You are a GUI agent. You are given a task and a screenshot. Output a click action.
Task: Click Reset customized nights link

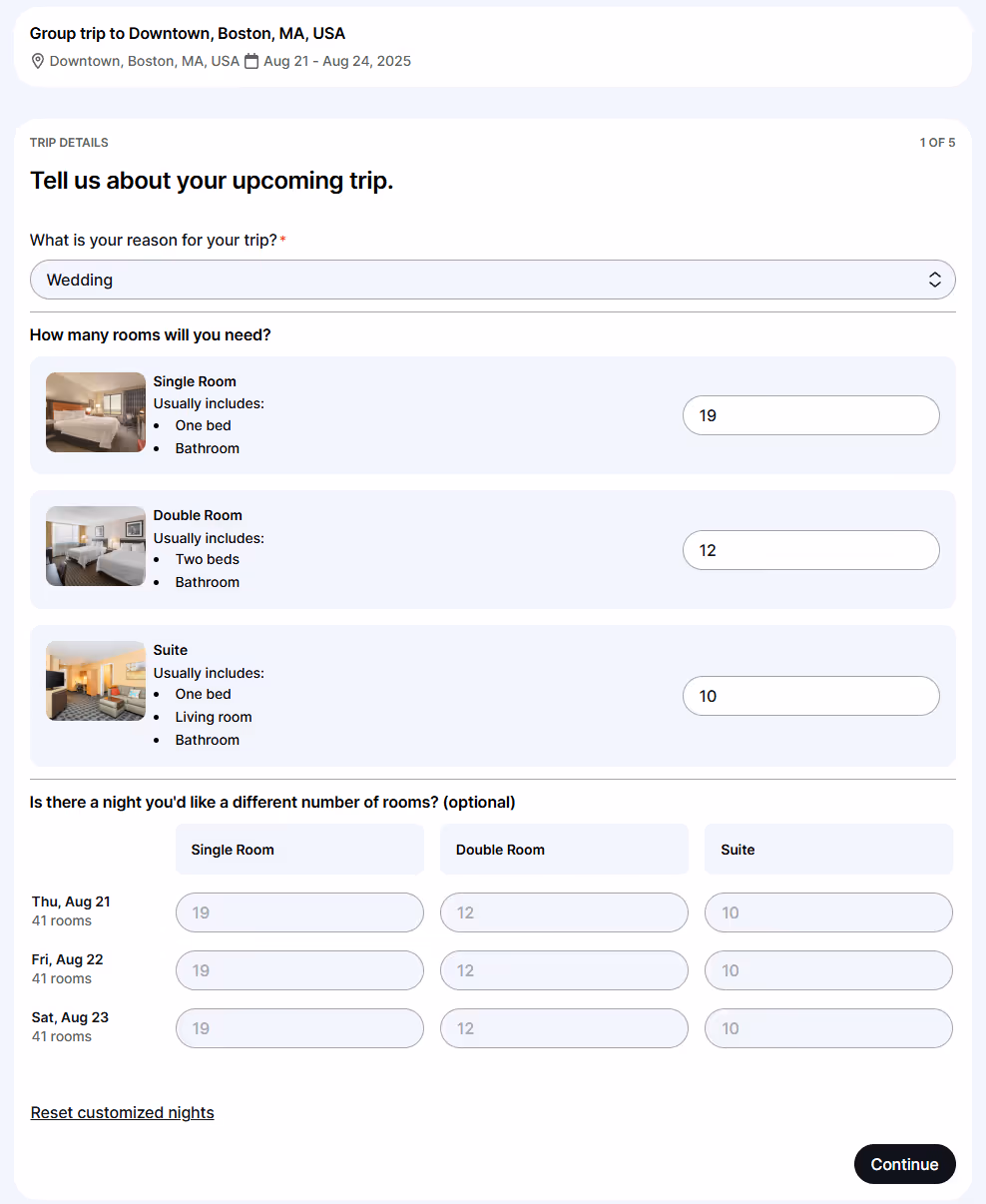click(123, 1112)
